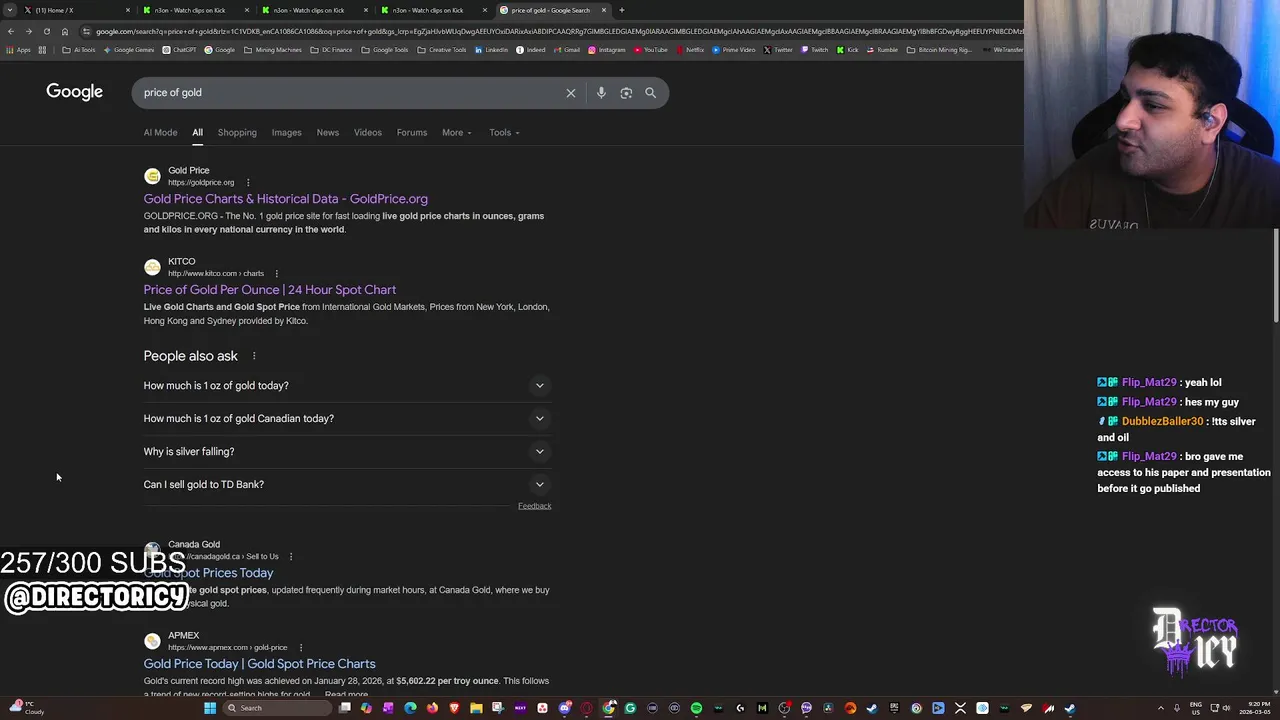Image resolution: width=1280 pixels, height=720 pixels.
Task: Open the Prime Video bookmark
Action: pos(734,50)
